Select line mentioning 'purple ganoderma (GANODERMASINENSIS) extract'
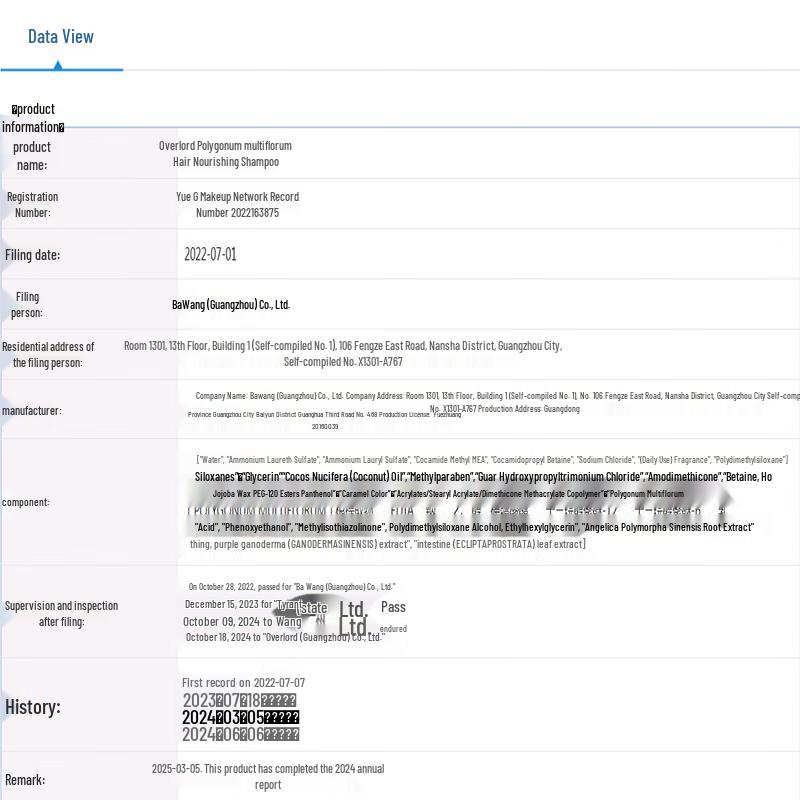 click(388, 544)
